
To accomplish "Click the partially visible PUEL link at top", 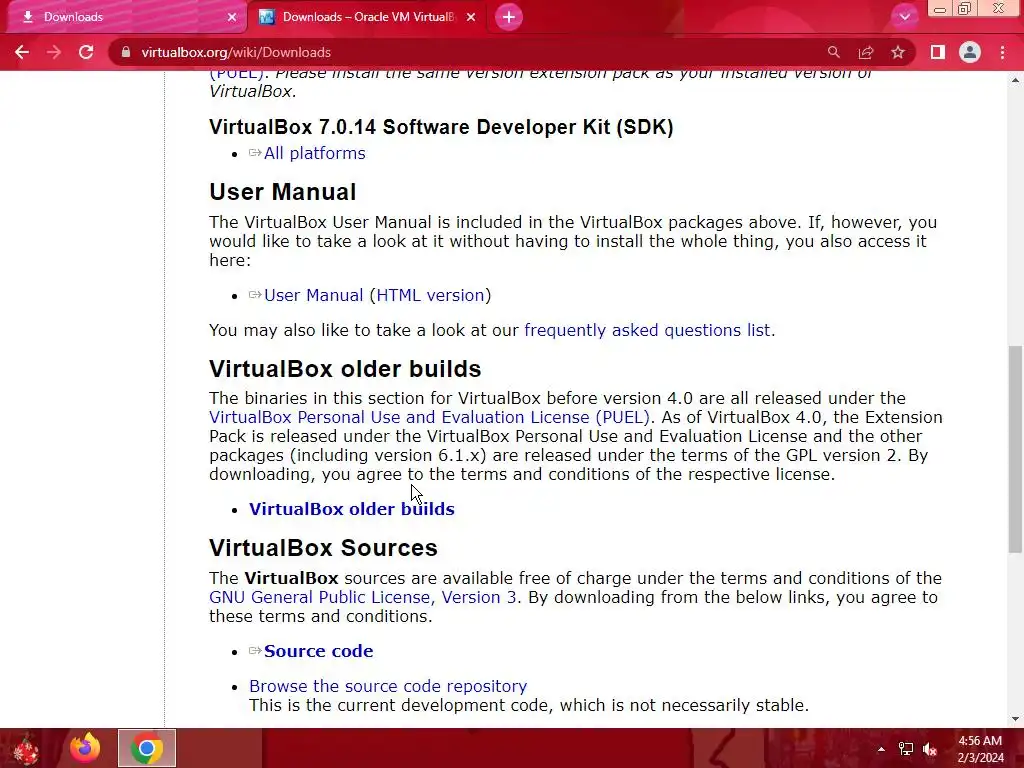I will pyautogui.click(x=236, y=75).
